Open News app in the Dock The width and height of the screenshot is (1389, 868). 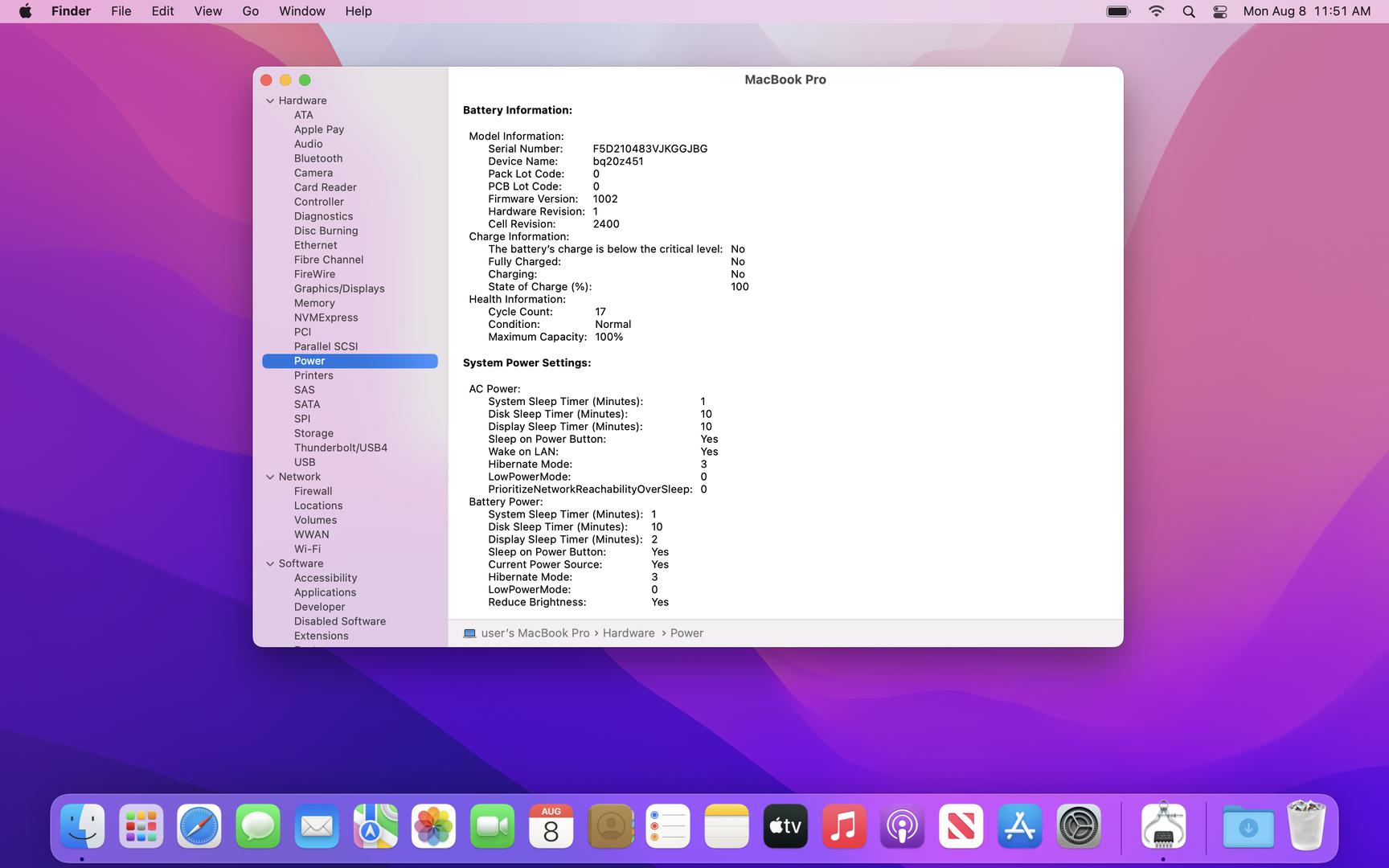click(961, 826)
